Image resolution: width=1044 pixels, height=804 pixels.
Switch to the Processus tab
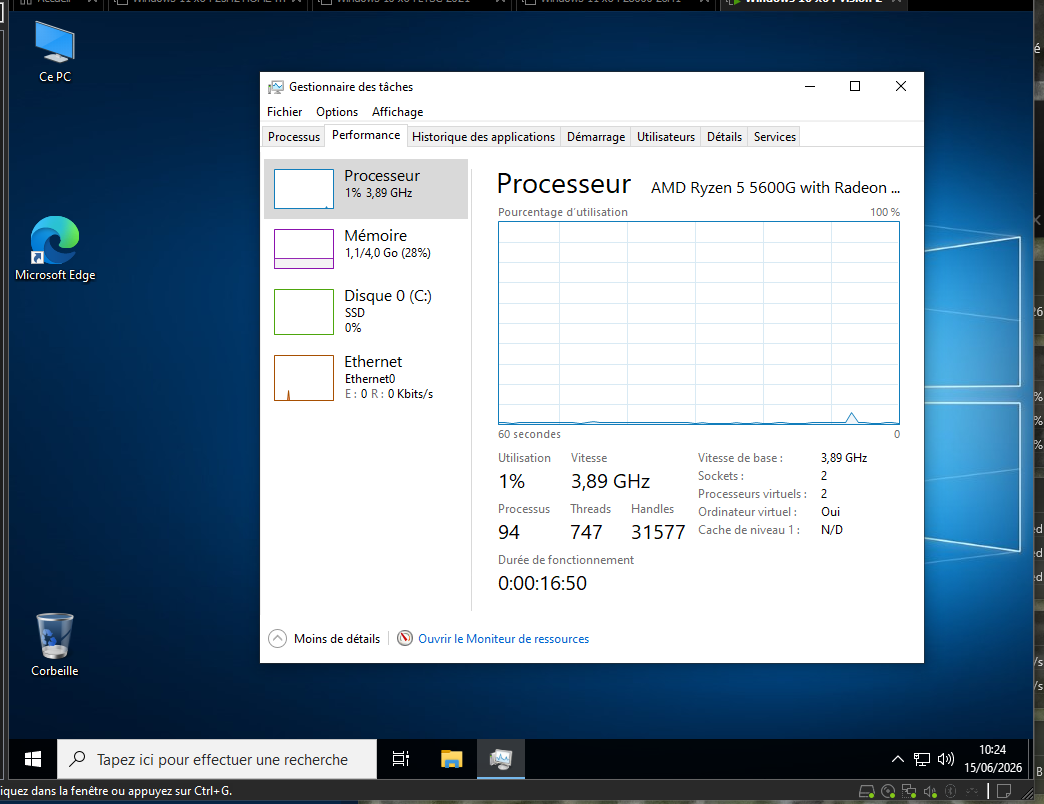(294, 136)
